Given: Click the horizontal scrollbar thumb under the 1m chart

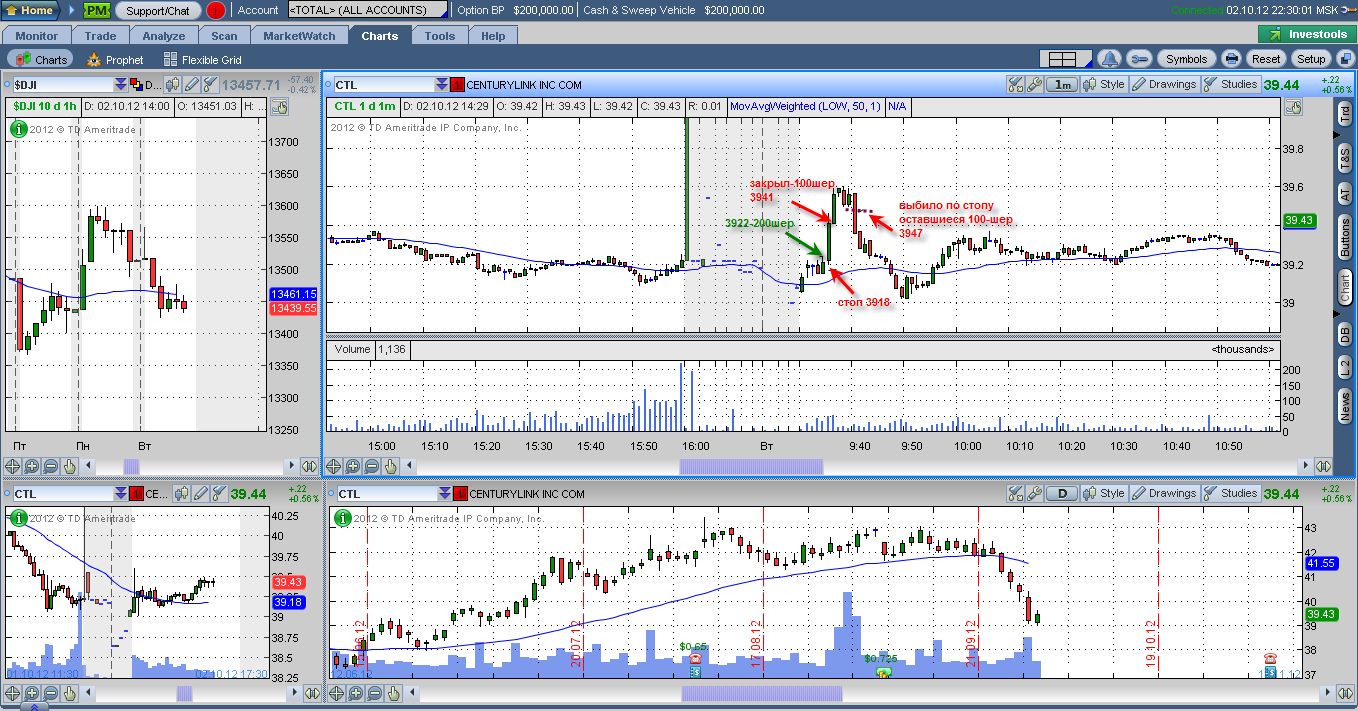Looking at the screenshot, I should coord(751,466).
